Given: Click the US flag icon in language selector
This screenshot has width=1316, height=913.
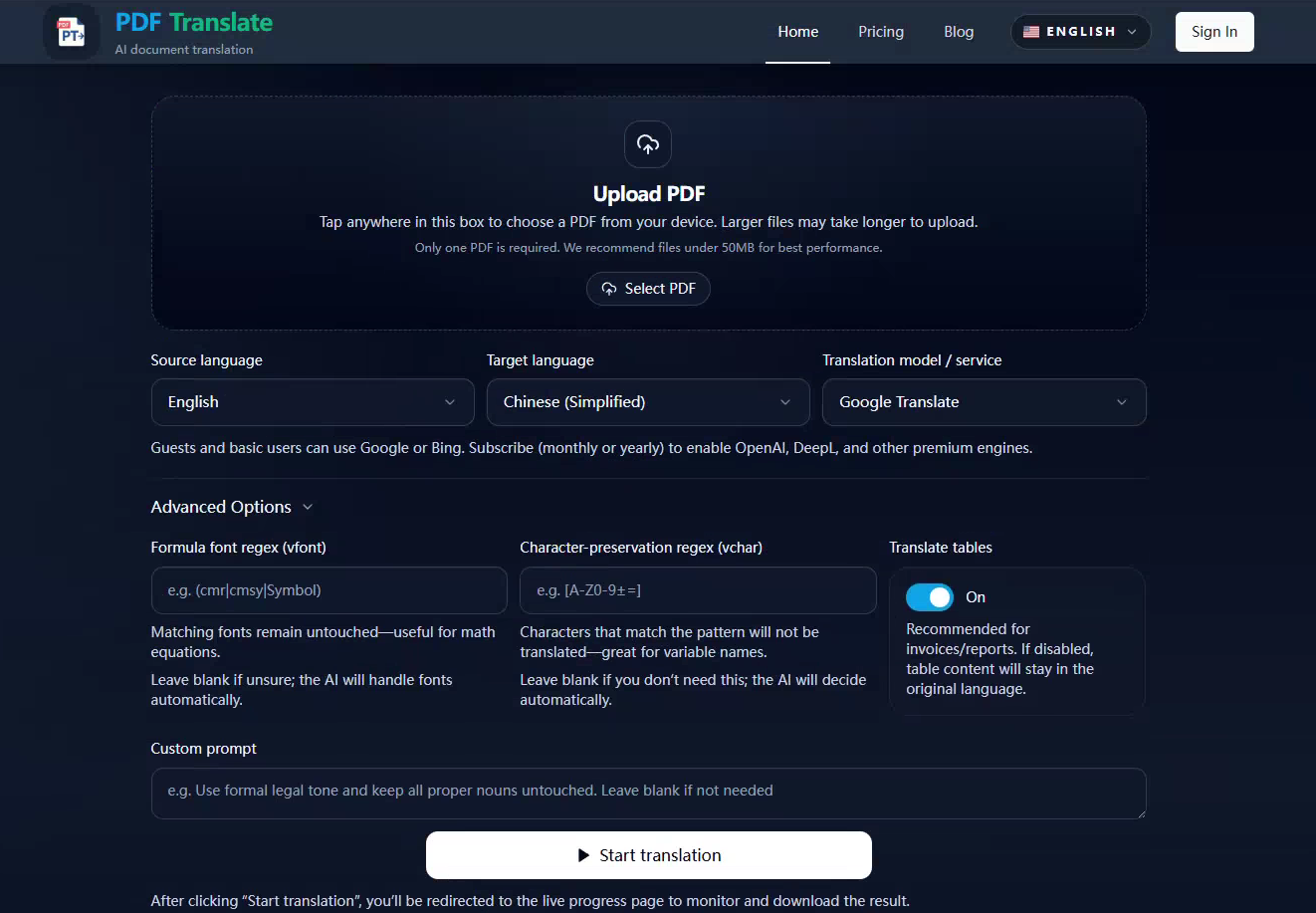Looking at the screenshot, I should [x=1031, y=32].
